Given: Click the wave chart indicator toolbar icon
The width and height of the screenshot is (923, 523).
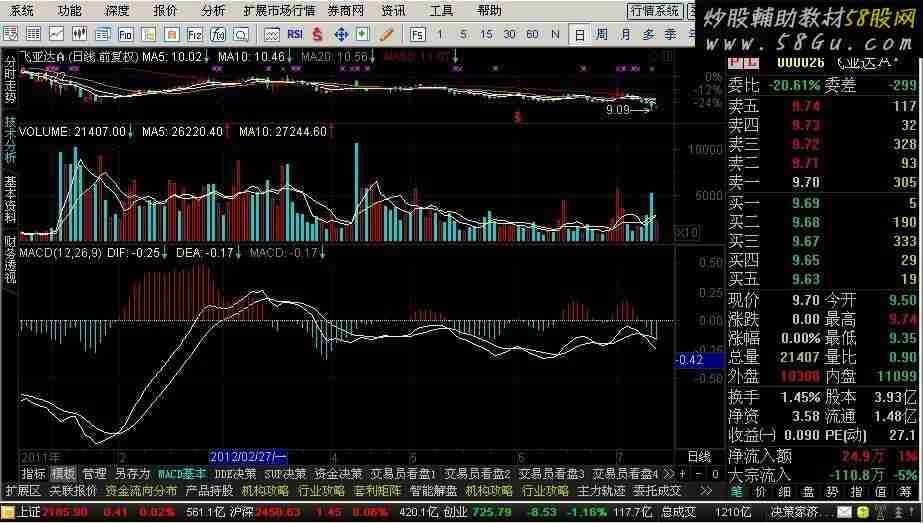Looking at the screenshot, I should 271,34.
